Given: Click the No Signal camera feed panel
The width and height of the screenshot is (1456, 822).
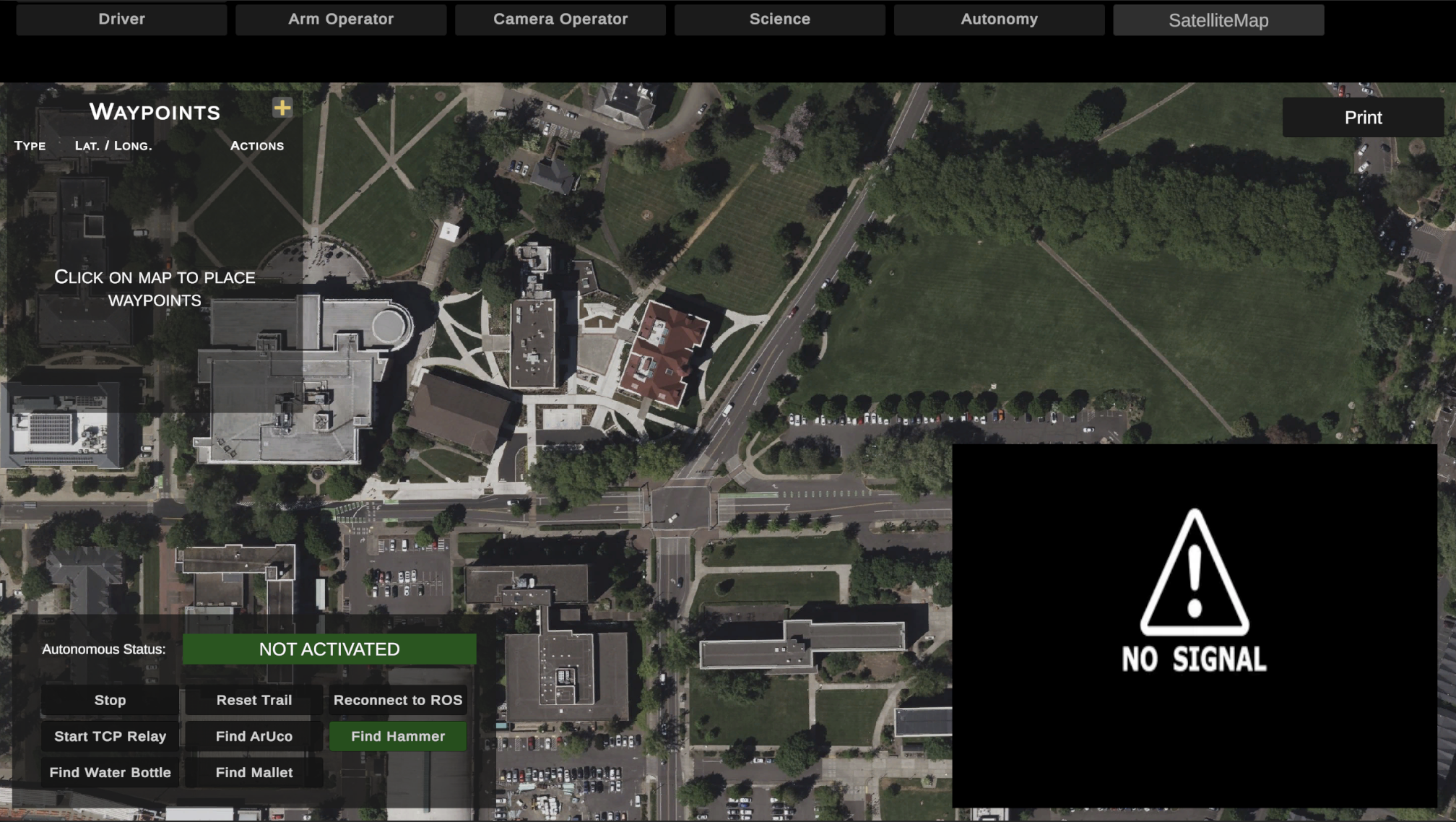Looking at the screenshot, I should (x=1195, y=626).
